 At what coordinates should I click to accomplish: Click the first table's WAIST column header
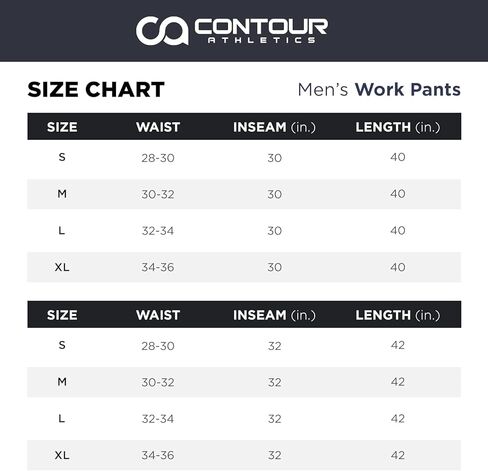pos(158,127)
